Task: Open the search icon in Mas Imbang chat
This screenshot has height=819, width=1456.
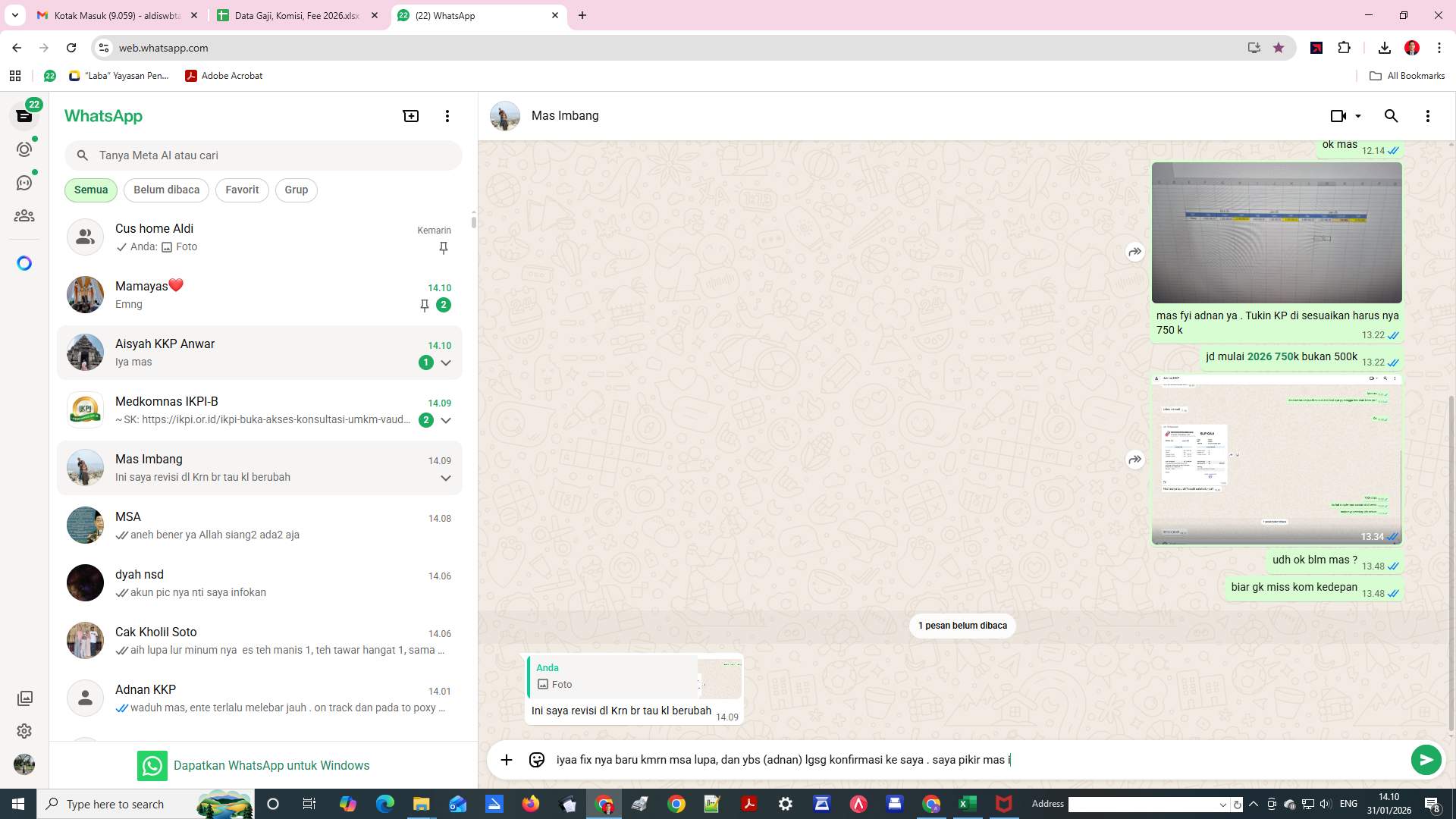Action: 1392,115
